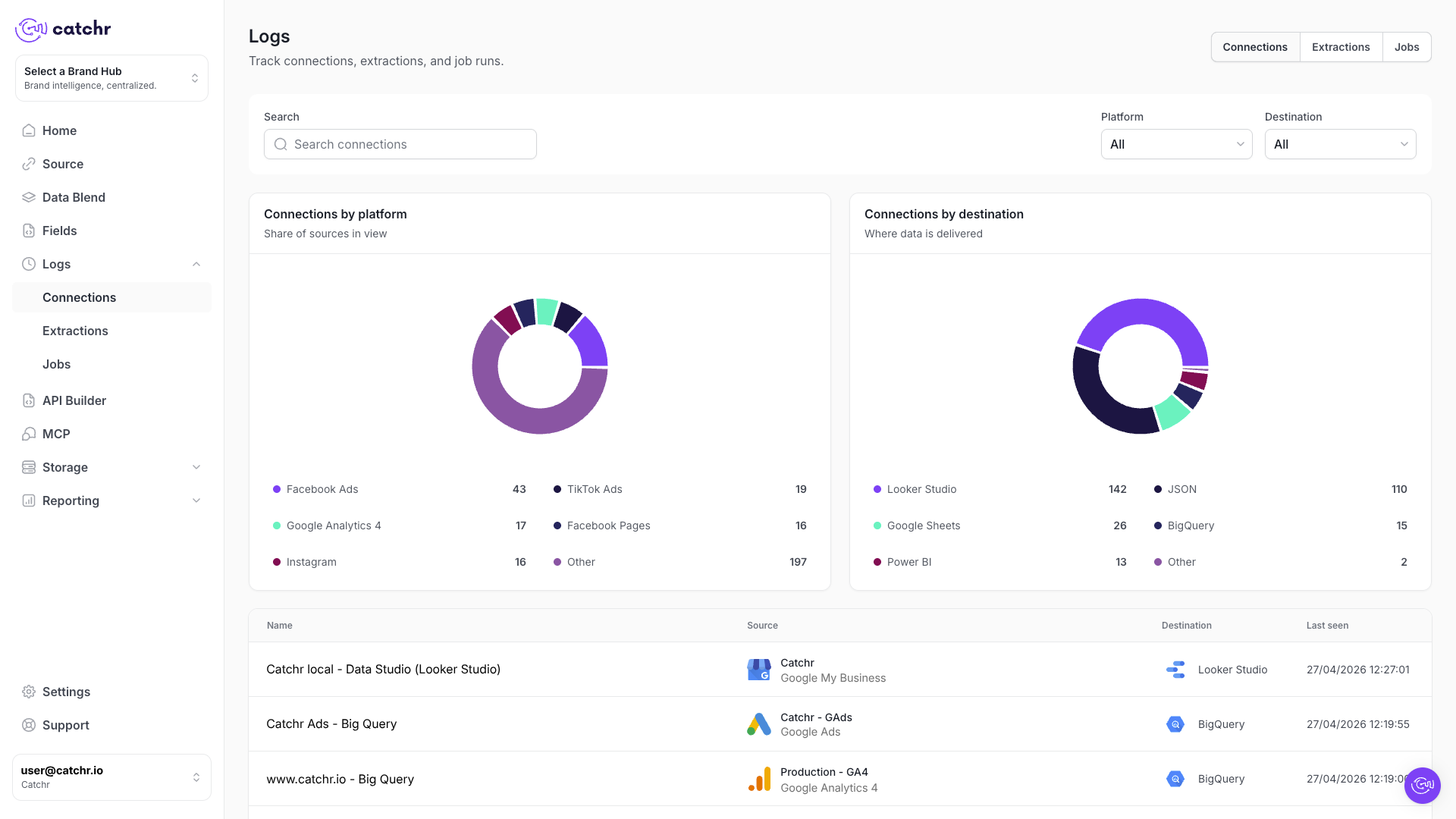Select the Google Analytics 4 legend entry
The height and width of the screenshot is (819, 1456).
[400, 526]
